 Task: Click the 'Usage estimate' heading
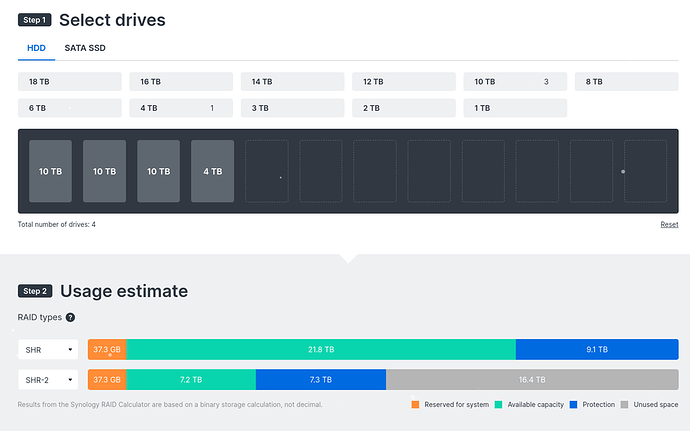coord(124,291)
